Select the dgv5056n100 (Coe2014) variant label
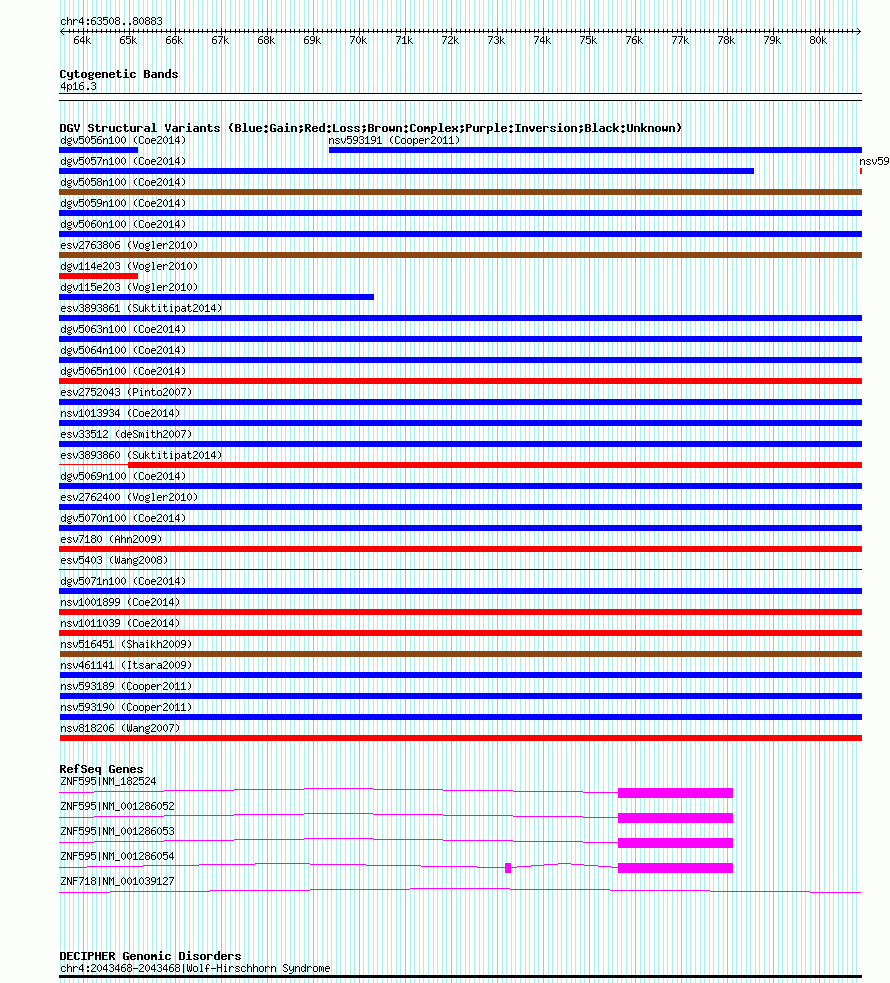Screen dimensions: 890x983 [123, 140]
